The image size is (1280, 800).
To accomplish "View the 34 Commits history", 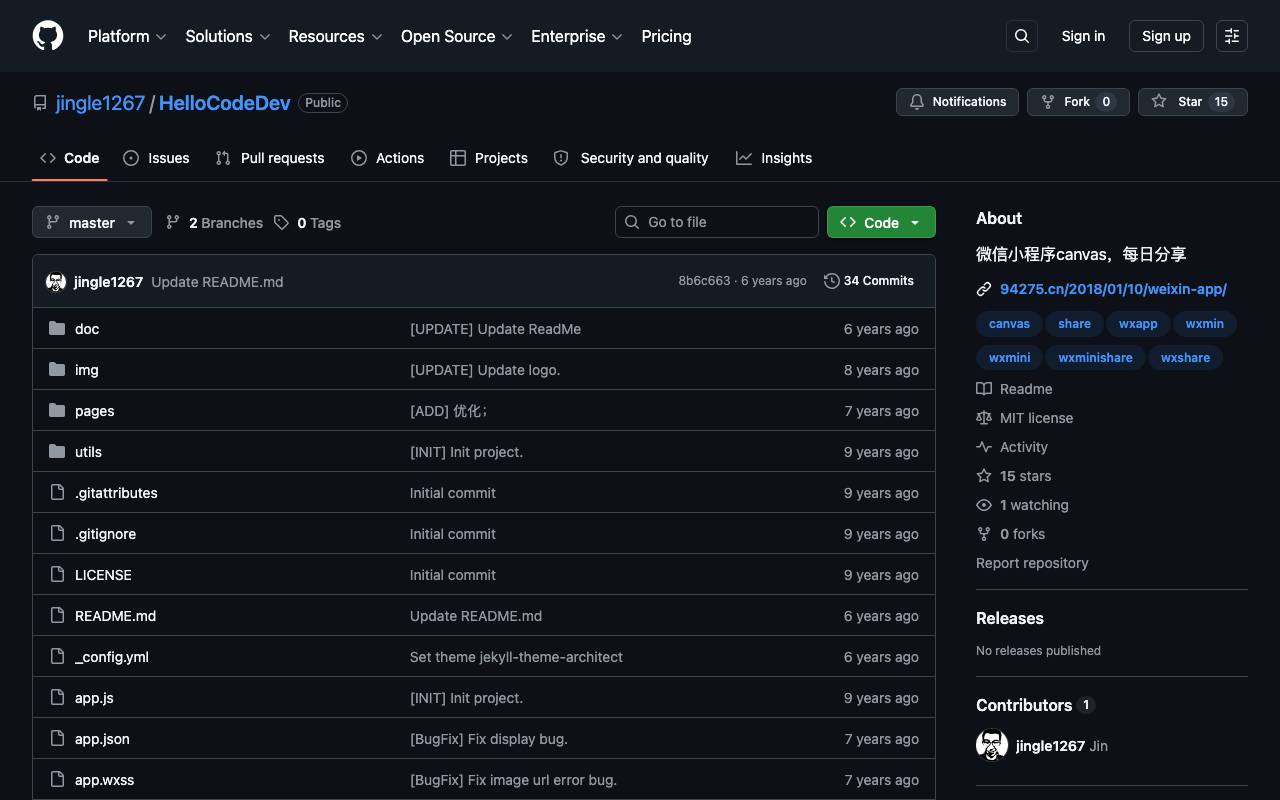I will point(869,281).
